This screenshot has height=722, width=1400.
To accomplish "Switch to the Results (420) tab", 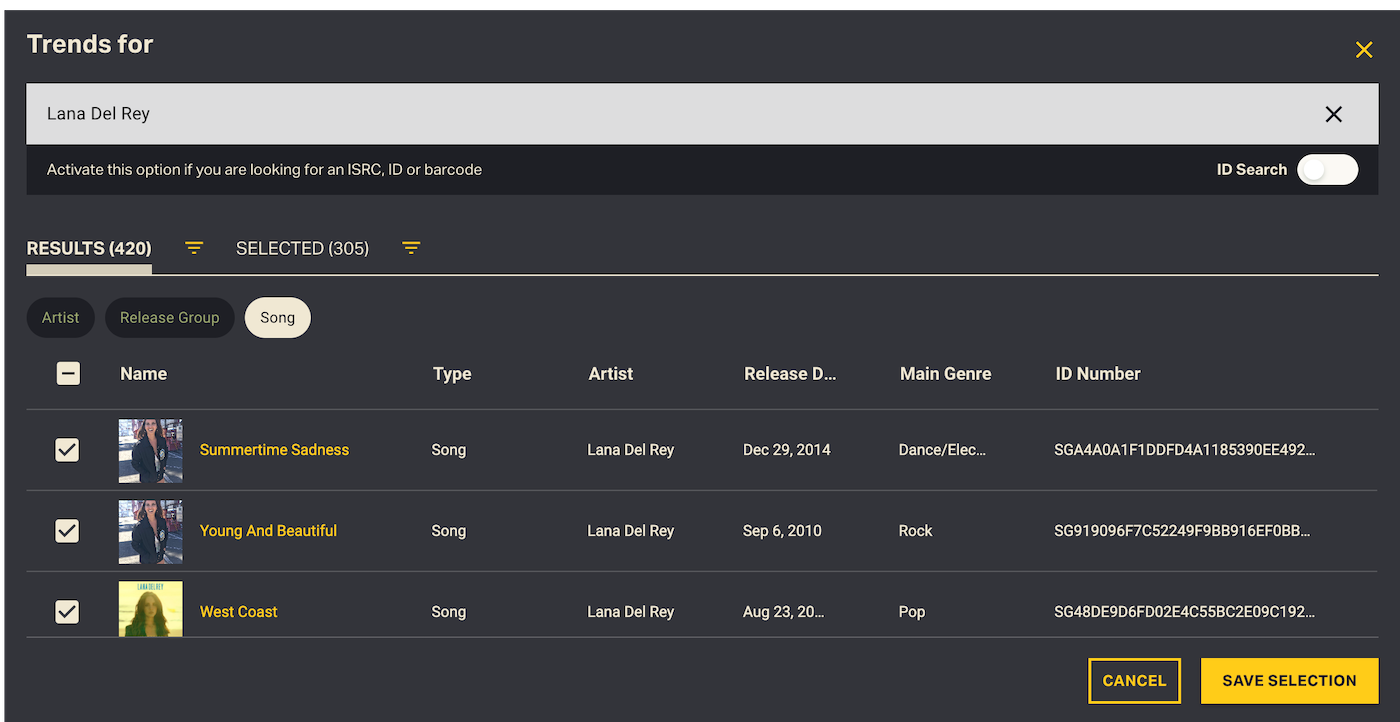I will coord(89,248).
